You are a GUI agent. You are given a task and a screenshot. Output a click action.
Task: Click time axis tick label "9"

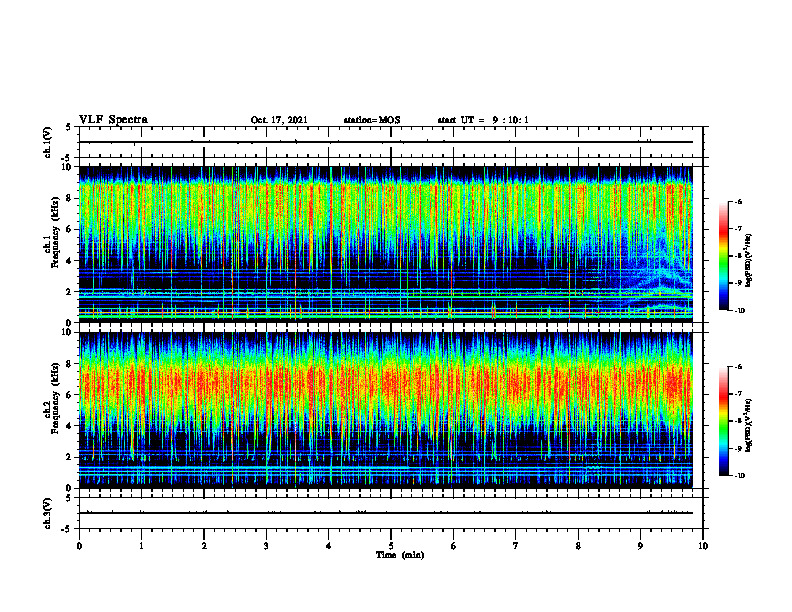tap(640, 546)
